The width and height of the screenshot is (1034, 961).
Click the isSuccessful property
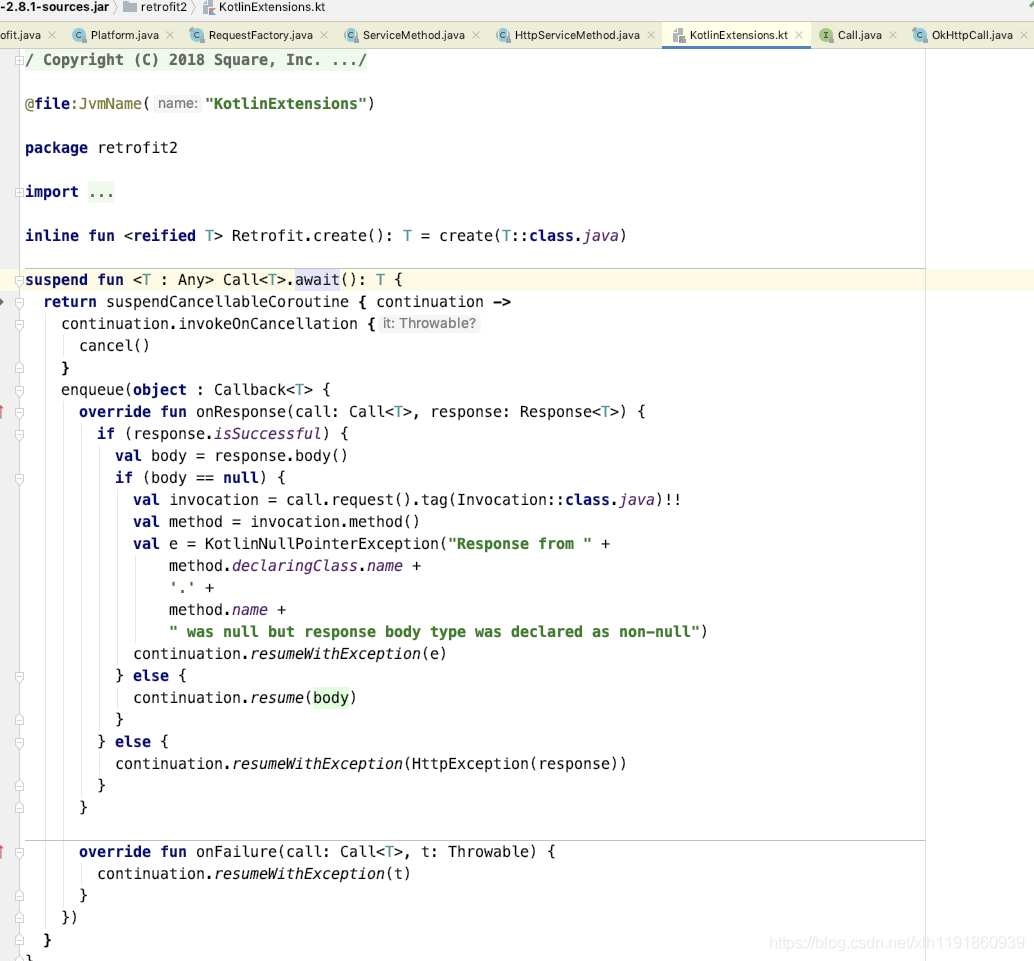coord(268,434)
